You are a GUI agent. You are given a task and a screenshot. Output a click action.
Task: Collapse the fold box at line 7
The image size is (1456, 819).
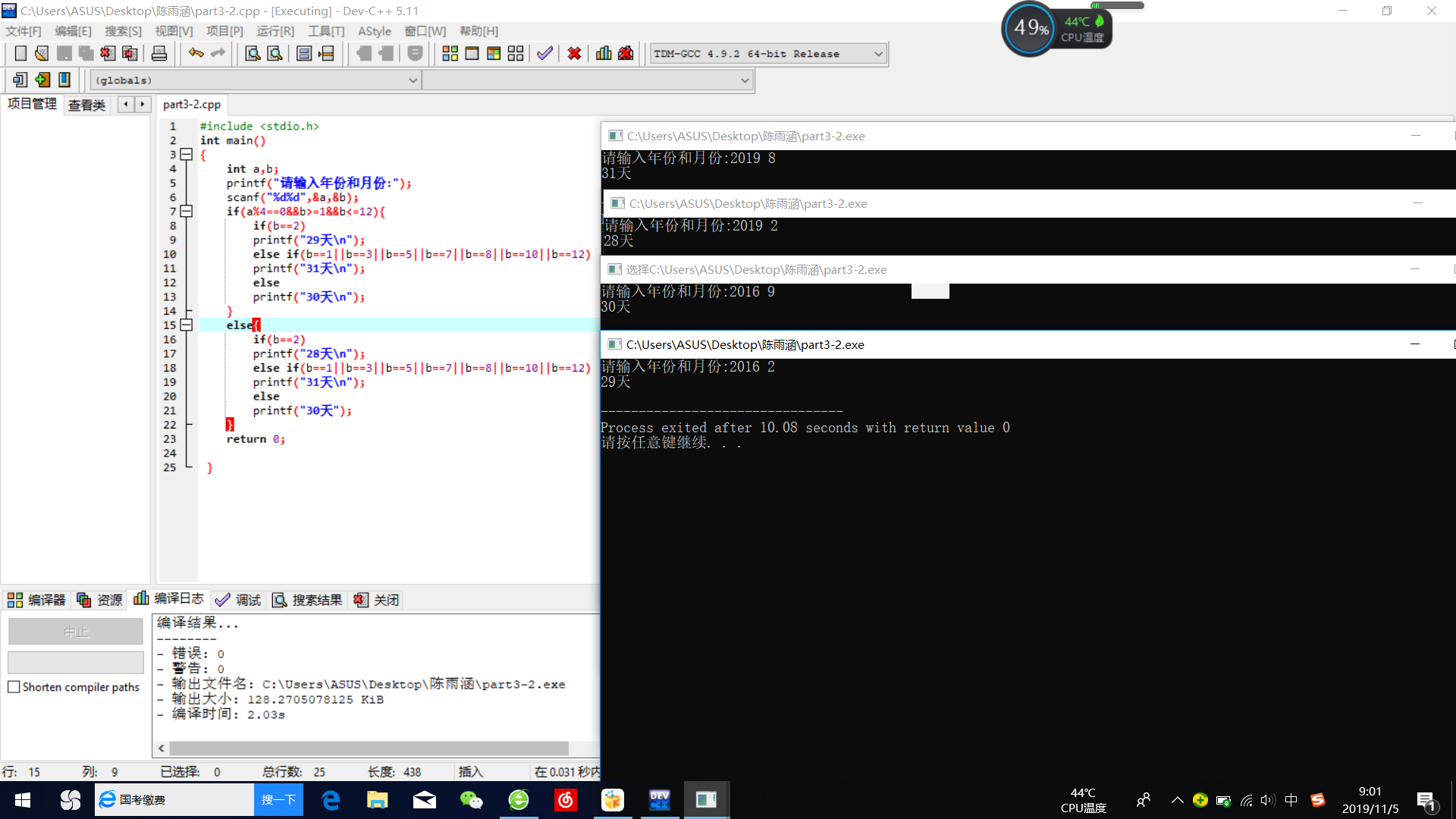[x=187, y=212]
